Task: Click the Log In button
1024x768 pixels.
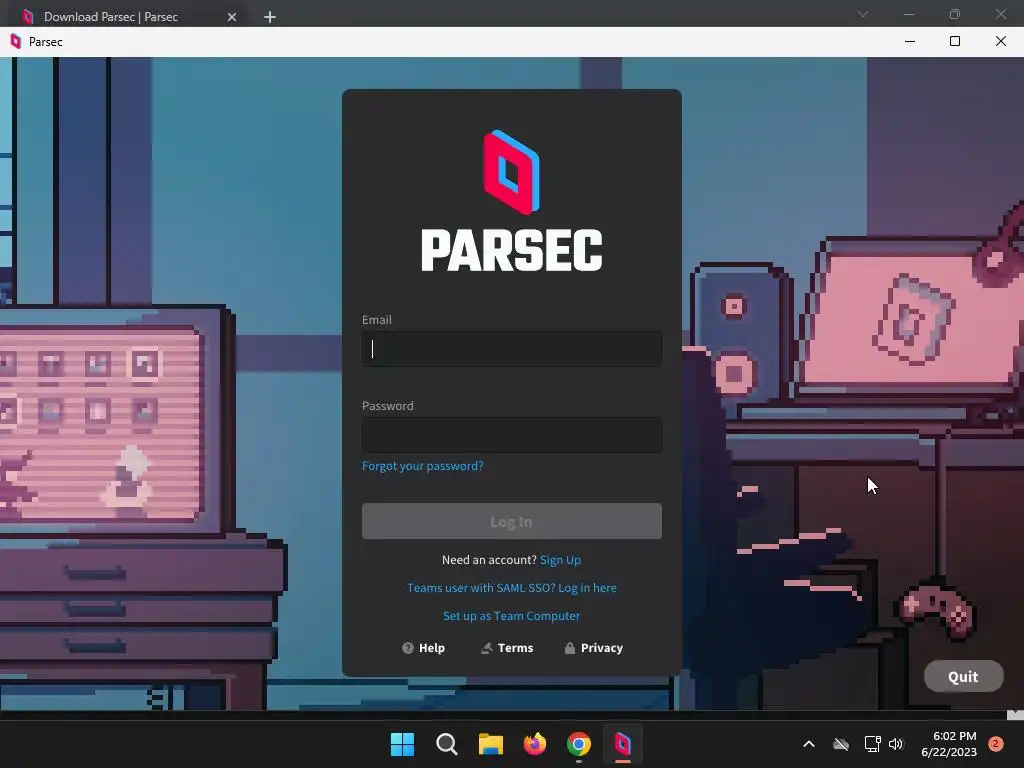Action: click(x=511, y=521)
